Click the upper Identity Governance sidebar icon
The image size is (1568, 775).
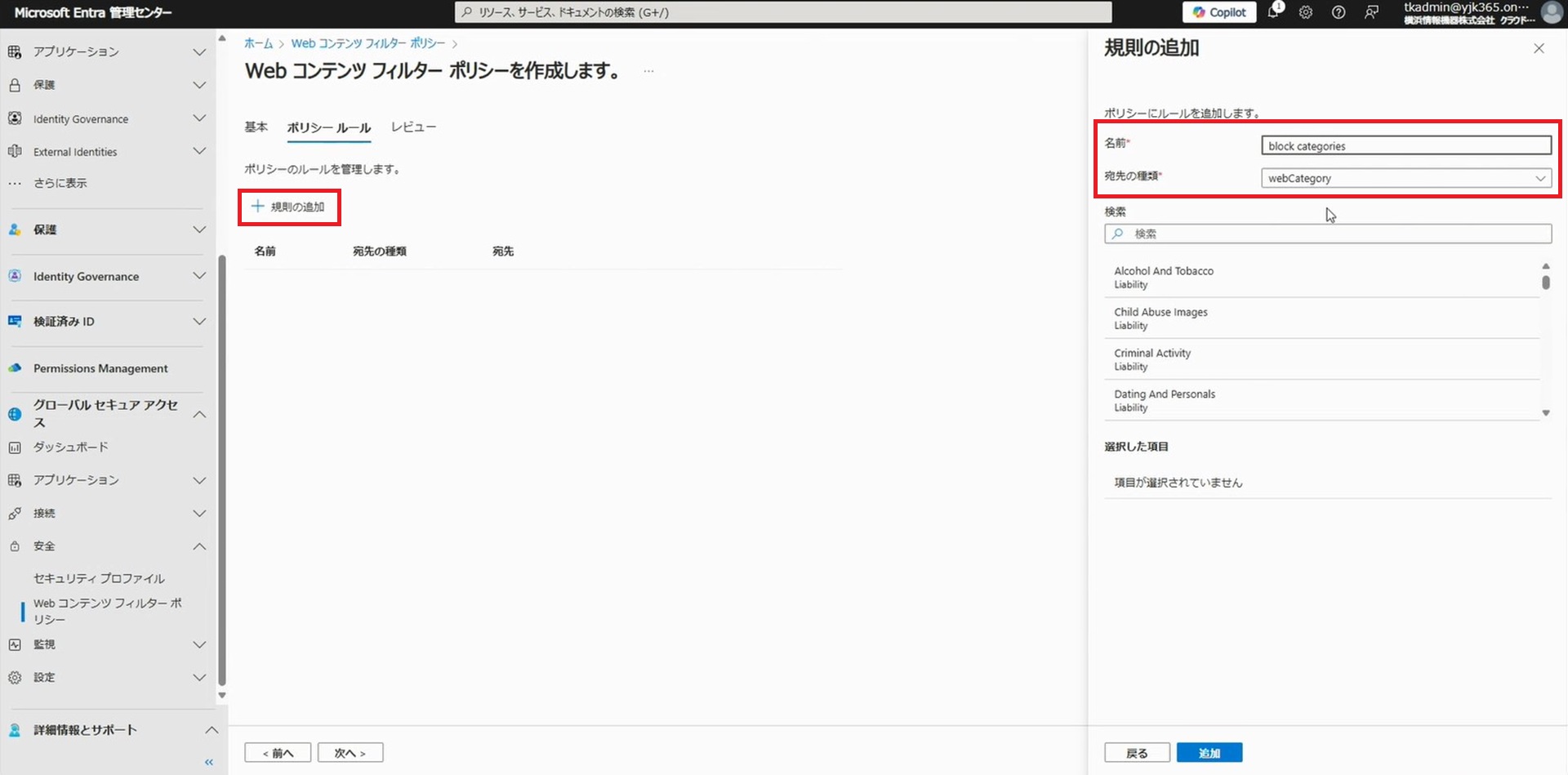(15, 118)
